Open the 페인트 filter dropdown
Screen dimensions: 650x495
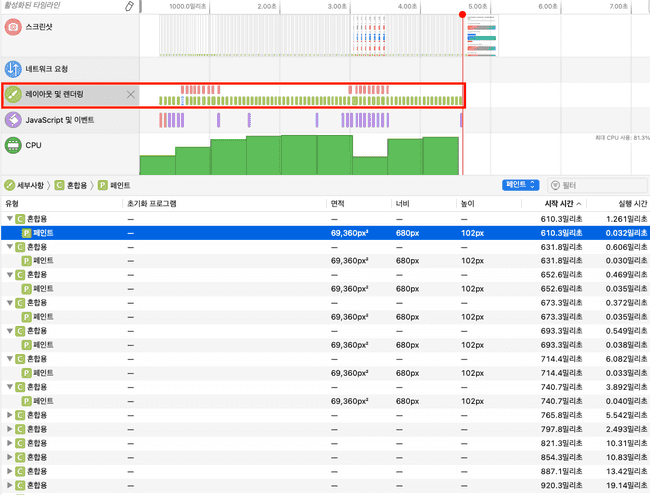coord(520,185)
